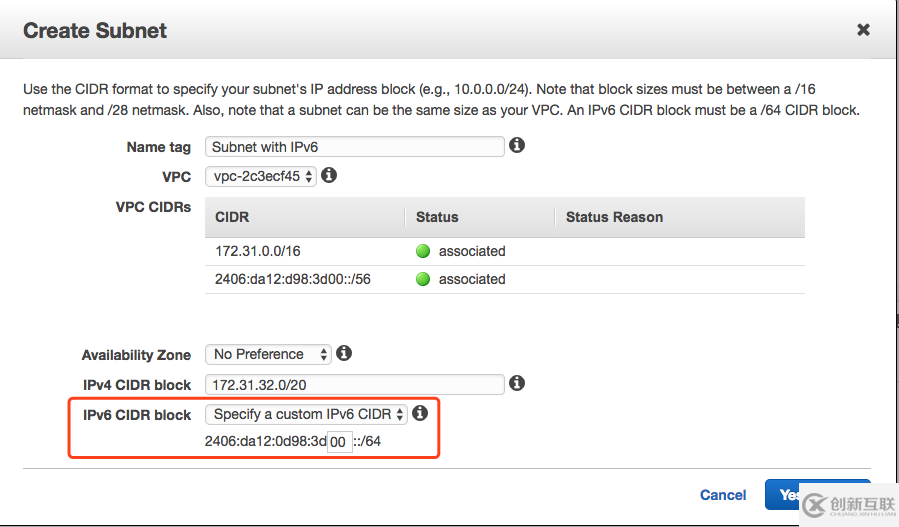The height and width of the screenshot is (527, 899).
Task: Click the info icon beside Availability Zone
Action: click(x=344, y=353)
